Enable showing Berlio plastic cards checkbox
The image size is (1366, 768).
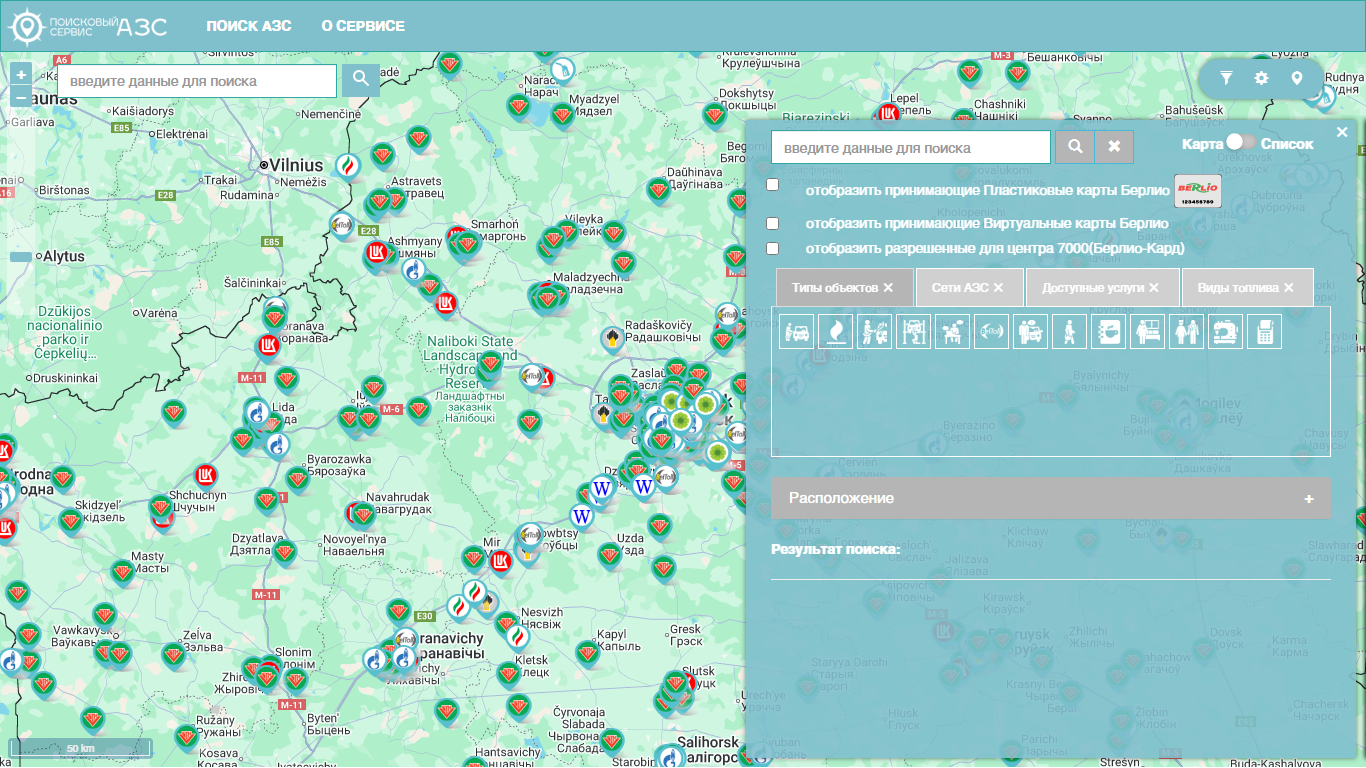click(772, 185)
